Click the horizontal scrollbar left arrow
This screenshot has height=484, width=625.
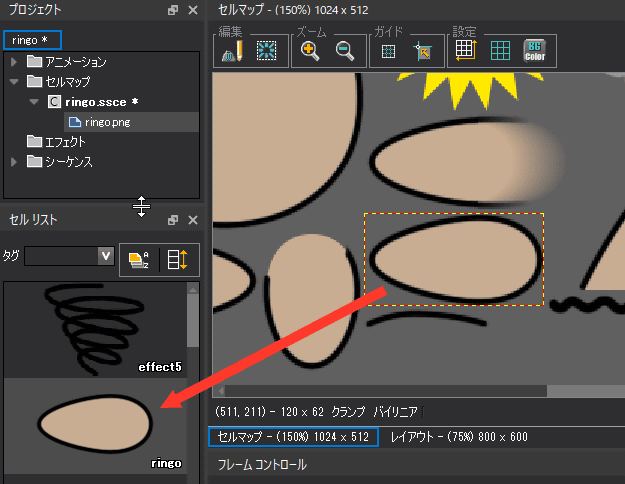pos(220,391)
